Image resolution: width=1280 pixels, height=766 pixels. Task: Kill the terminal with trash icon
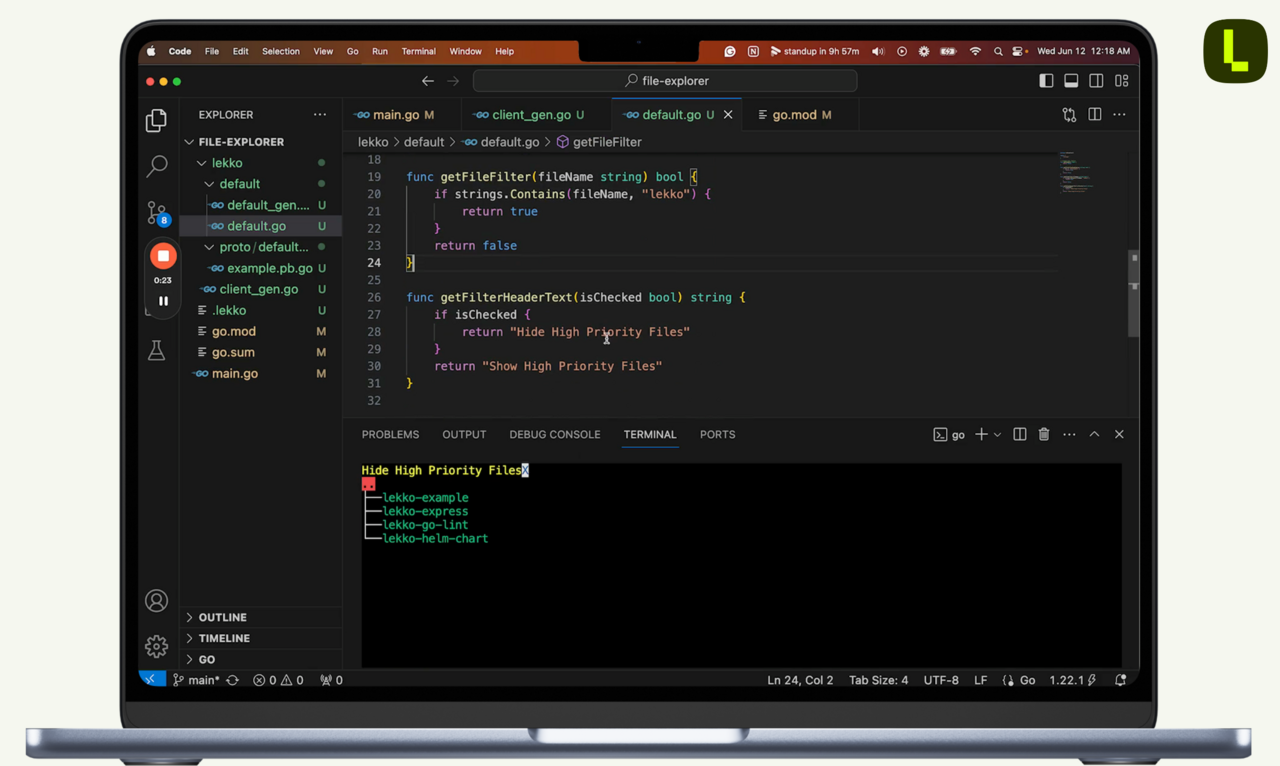[x=1044, y=434]
